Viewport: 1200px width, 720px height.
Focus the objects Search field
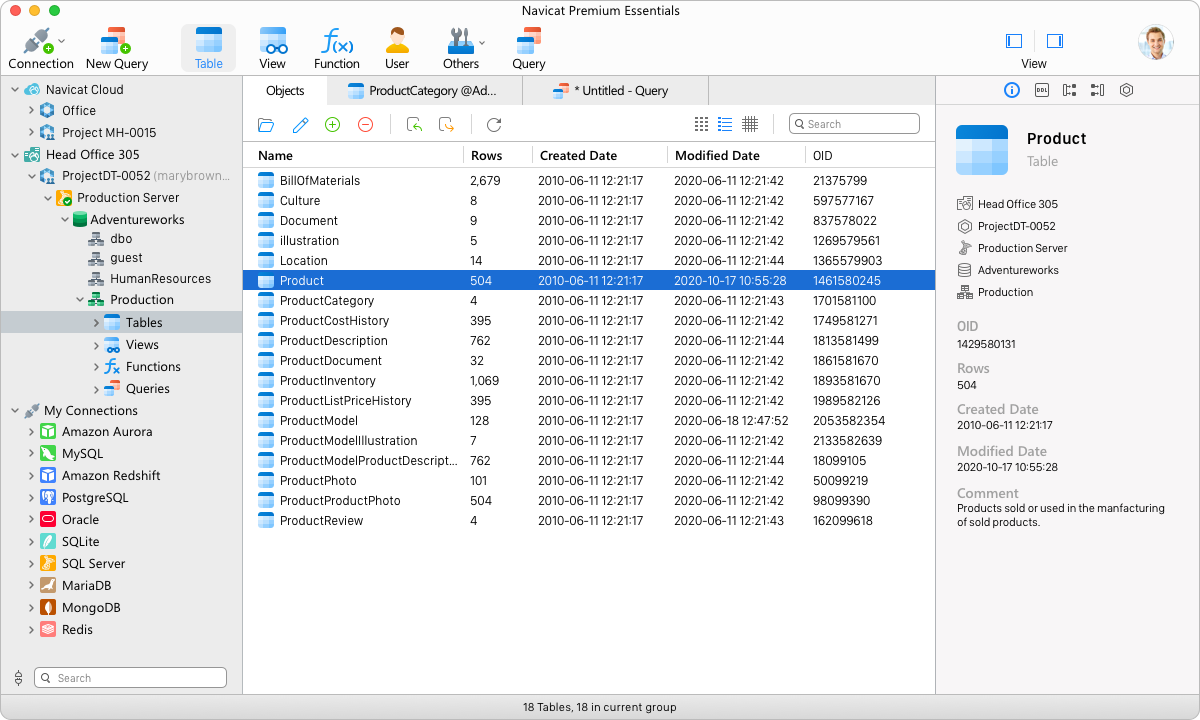click(x=854, y=124)
